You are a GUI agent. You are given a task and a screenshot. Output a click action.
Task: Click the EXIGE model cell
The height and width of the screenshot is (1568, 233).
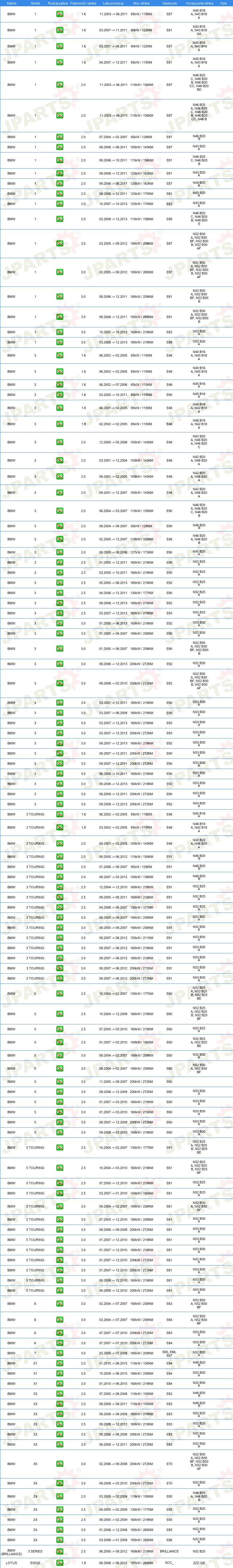pos(35,1563)
